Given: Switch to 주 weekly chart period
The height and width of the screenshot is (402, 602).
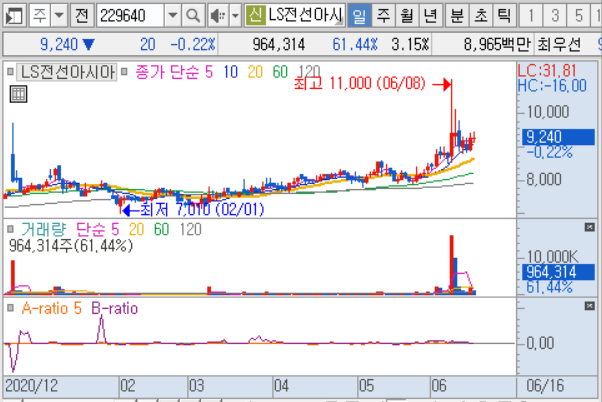Looking at the screenshot, I should (x=383, y=16).
